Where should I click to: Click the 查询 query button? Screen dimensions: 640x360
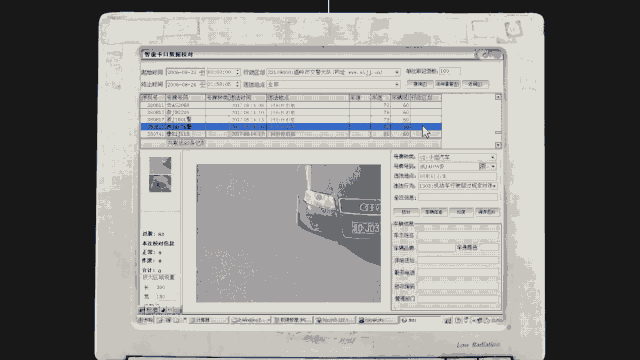pos(420,84)
